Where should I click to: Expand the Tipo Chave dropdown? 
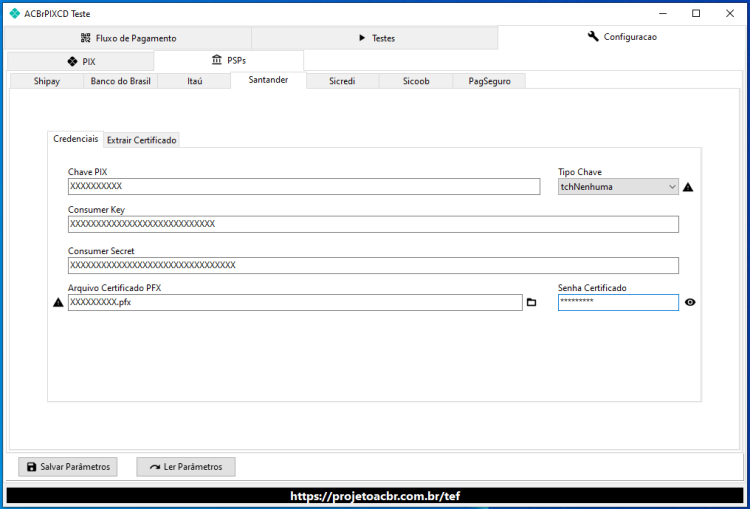tap(618, 187)
